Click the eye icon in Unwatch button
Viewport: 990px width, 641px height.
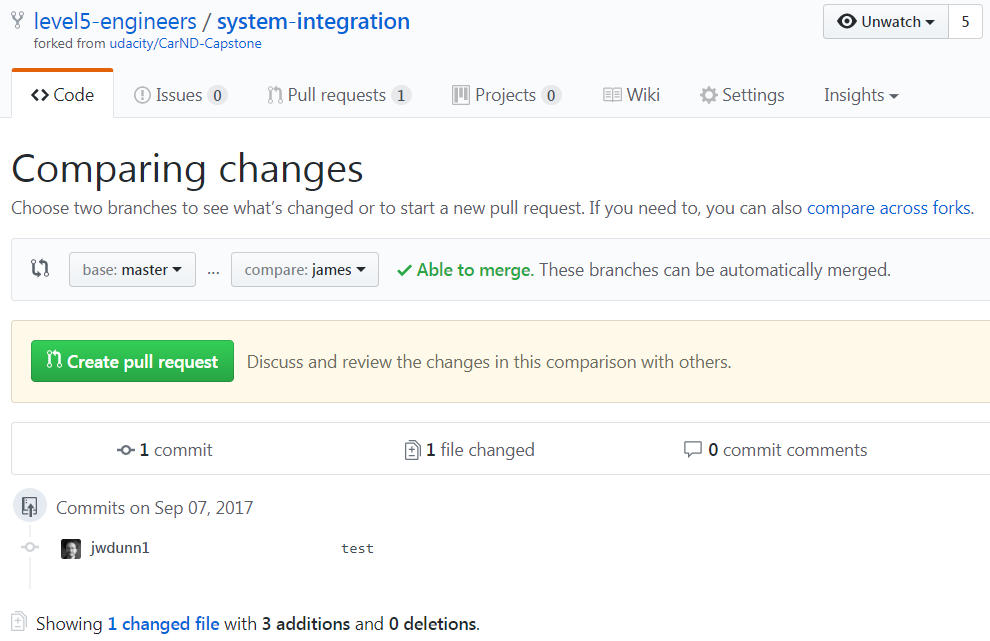(x=846, y=21)
